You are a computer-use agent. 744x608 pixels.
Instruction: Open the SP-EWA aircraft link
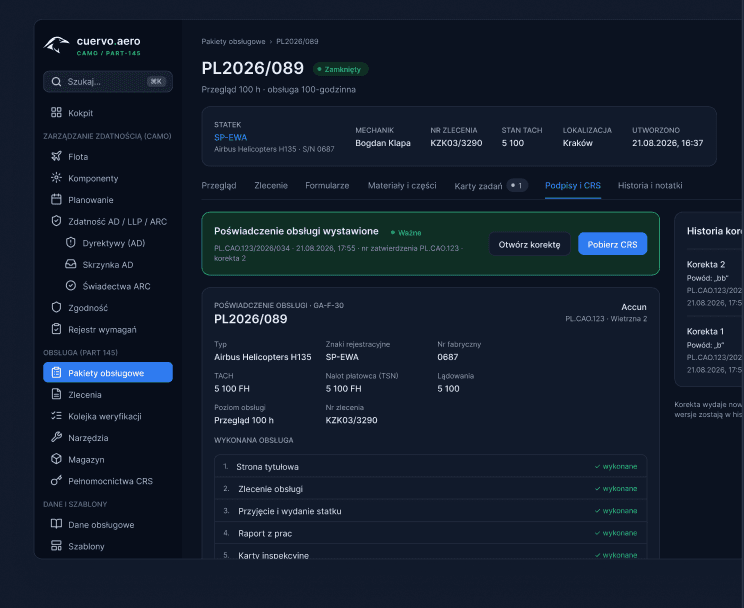tap(231, 138)
